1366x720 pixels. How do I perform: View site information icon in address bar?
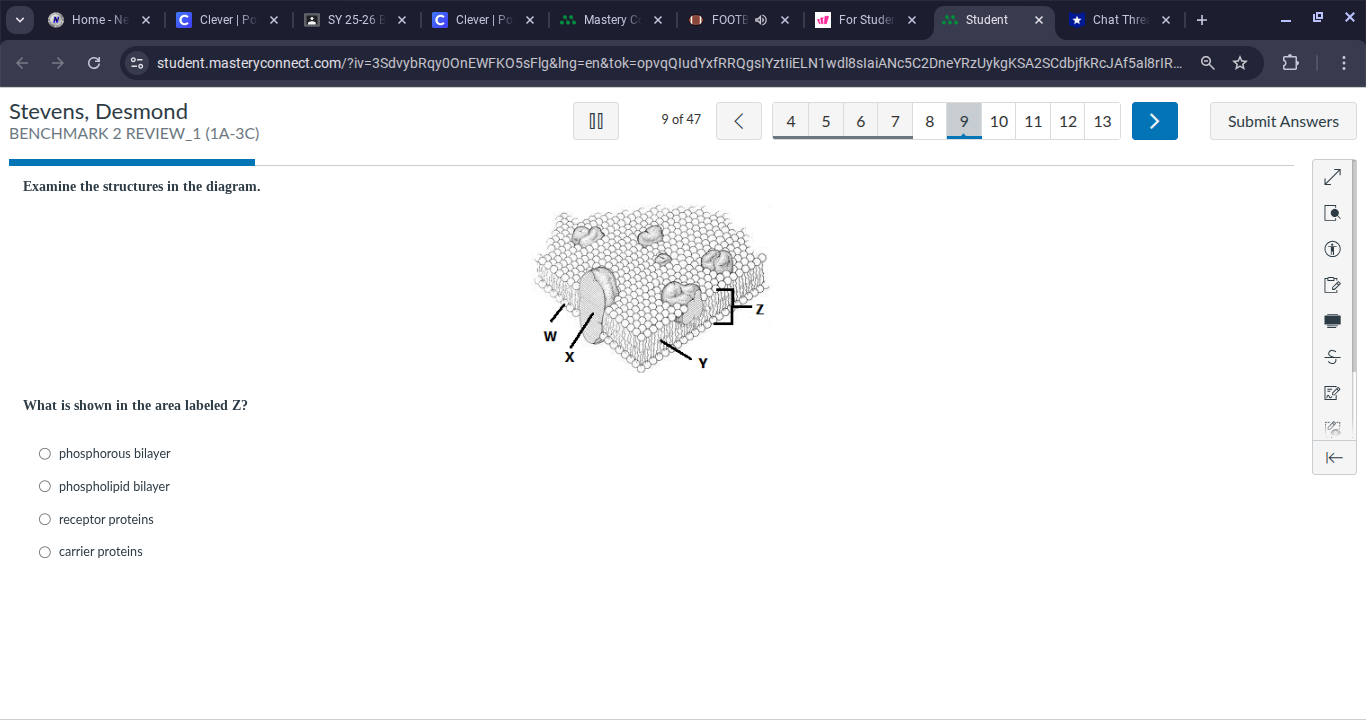138,63
